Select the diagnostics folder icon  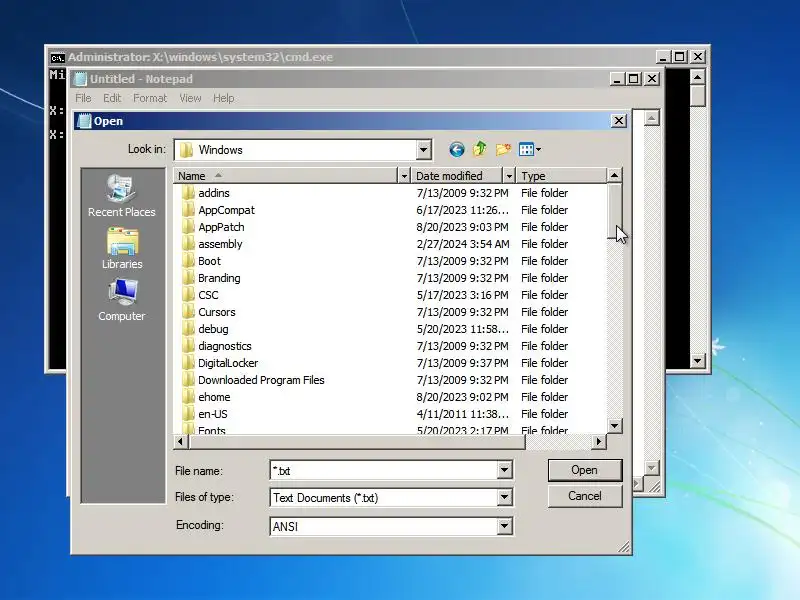[189, 346]
